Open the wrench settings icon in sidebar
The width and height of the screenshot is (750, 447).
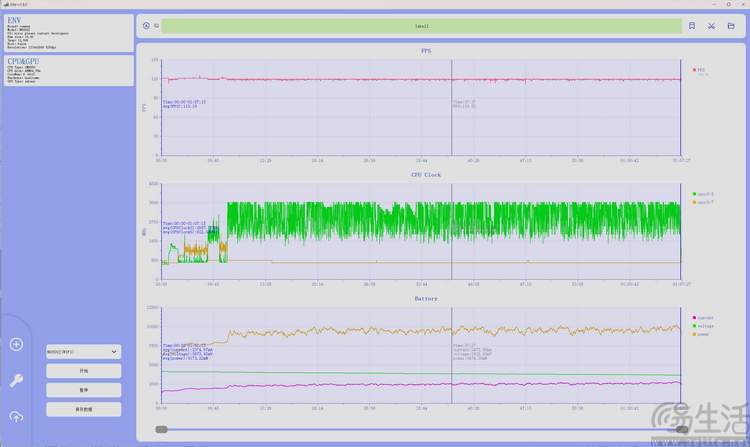(16, 380)
